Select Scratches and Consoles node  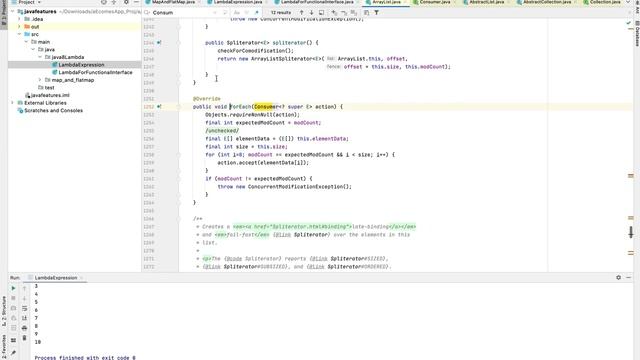coord(53,111)
